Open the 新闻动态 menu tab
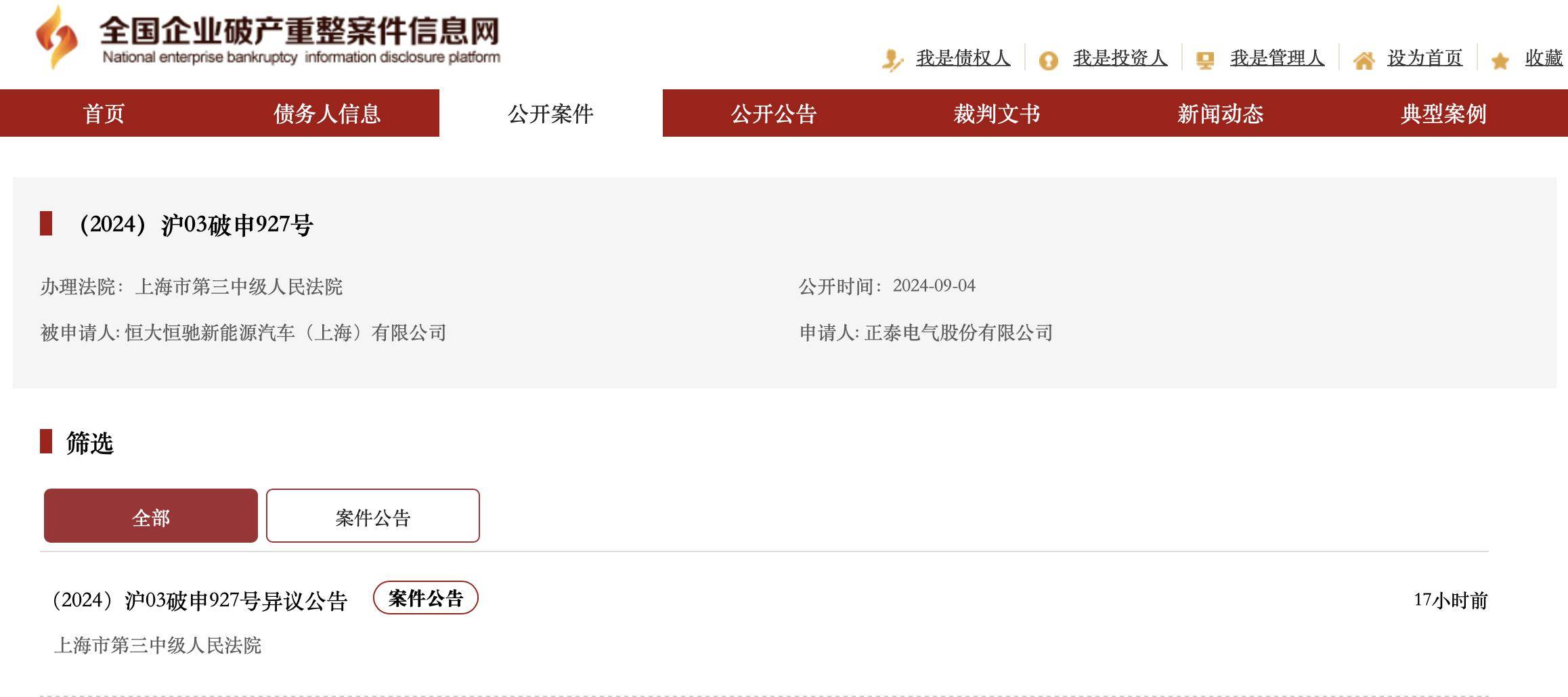The height and width of the screenshot is (697, 1568). [1221, 113]
